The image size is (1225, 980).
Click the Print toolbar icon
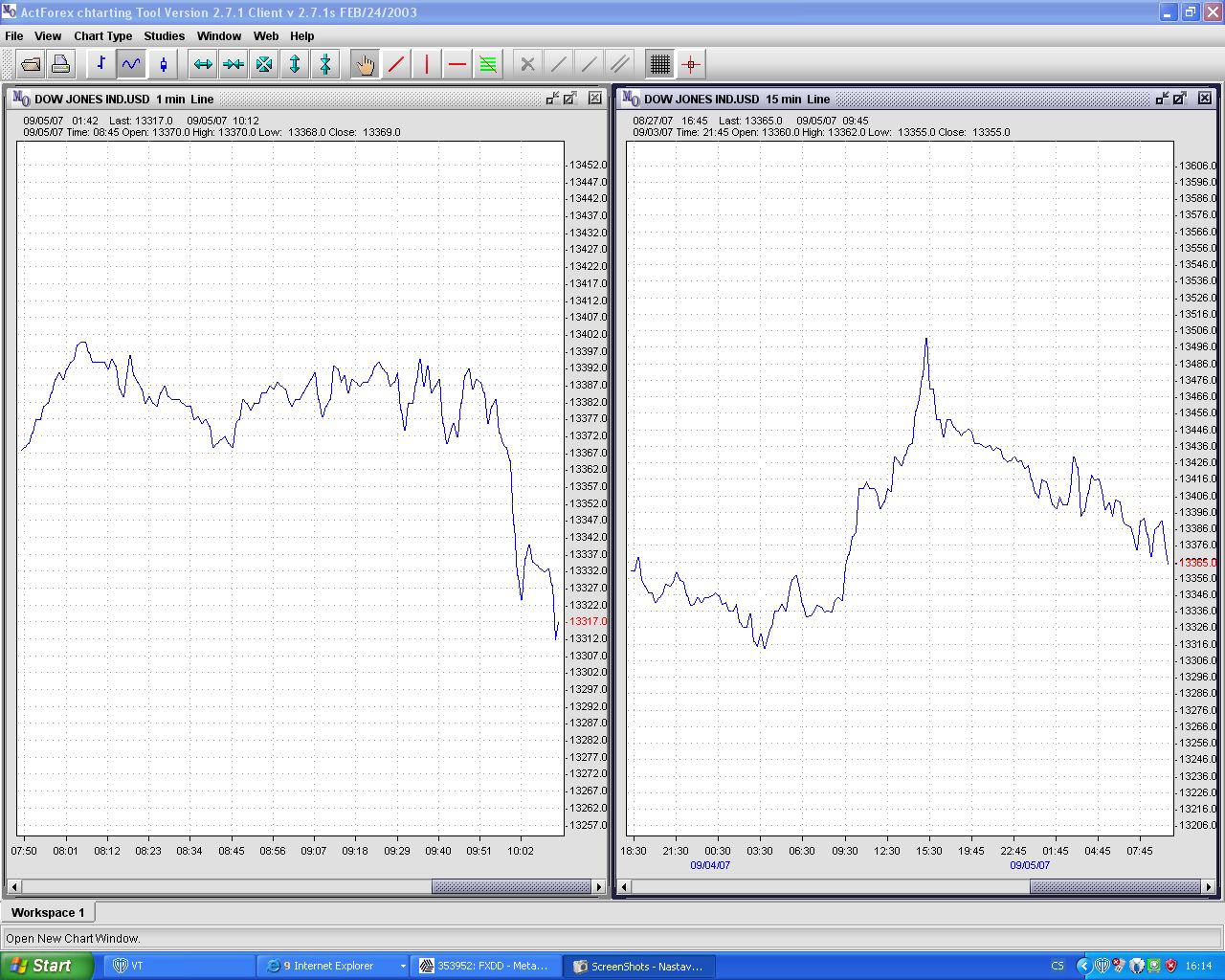(60, 64)
